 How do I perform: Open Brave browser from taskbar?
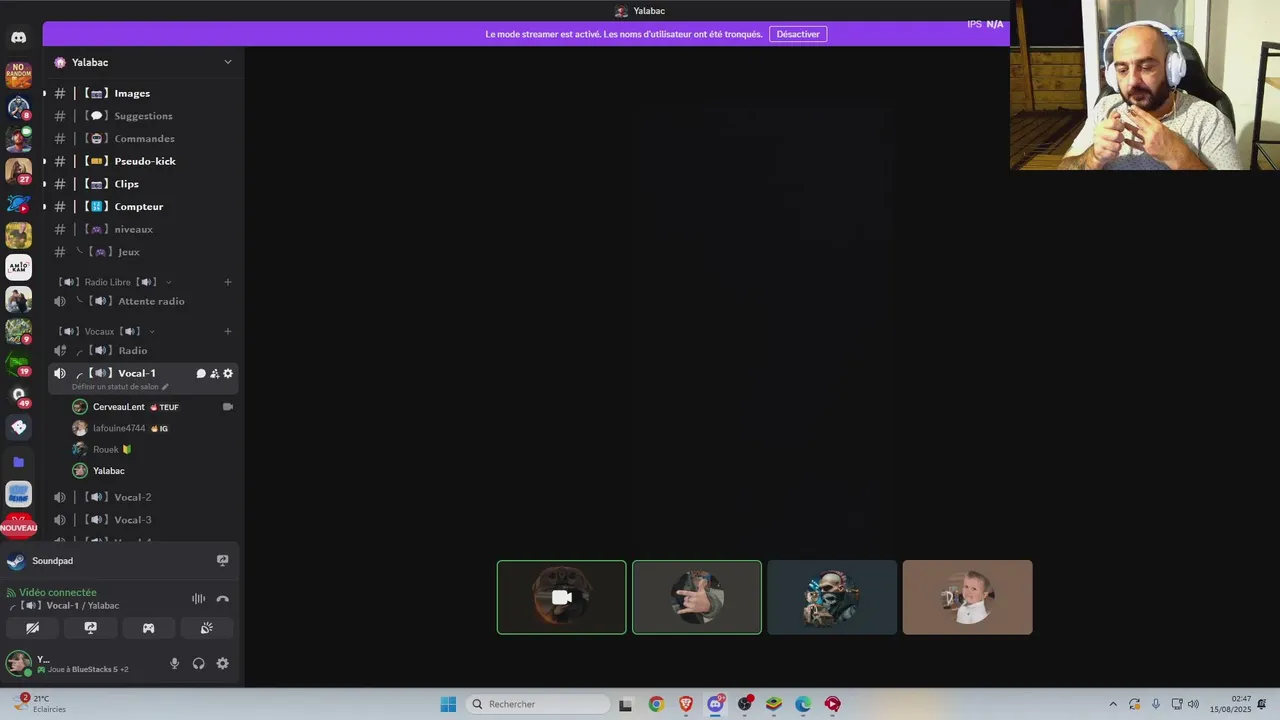point(686,704)
